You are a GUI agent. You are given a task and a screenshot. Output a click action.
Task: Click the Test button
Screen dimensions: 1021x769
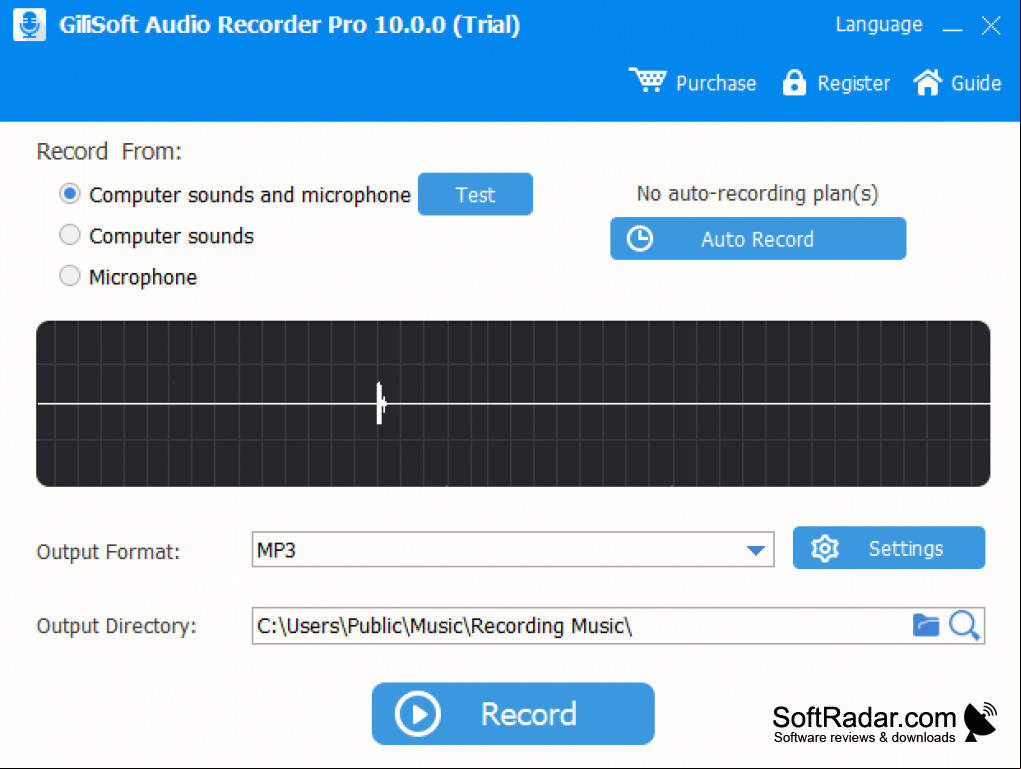475,194
